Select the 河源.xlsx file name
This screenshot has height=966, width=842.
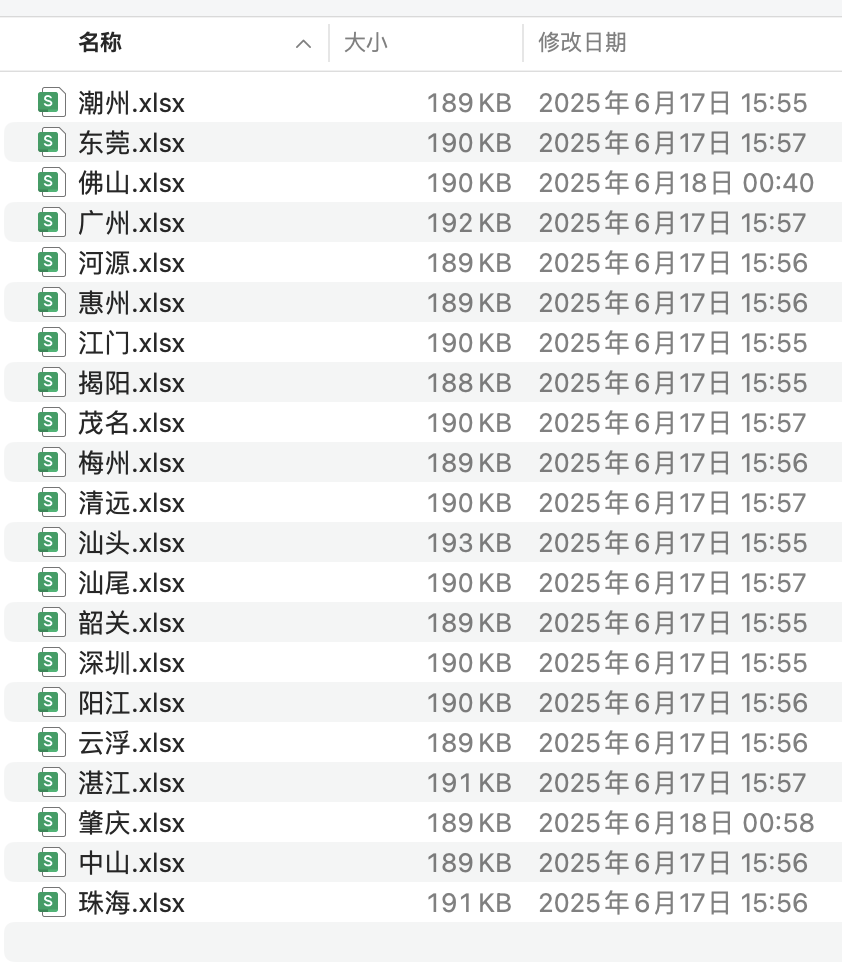(x=131, y=263)
